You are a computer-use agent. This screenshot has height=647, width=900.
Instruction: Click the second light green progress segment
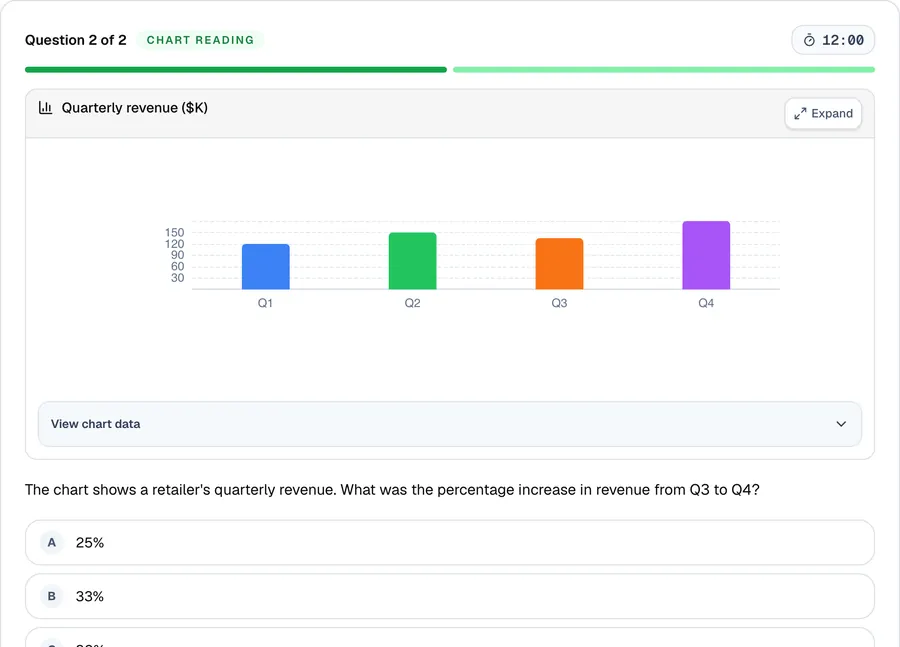click(x=664, y=69)
